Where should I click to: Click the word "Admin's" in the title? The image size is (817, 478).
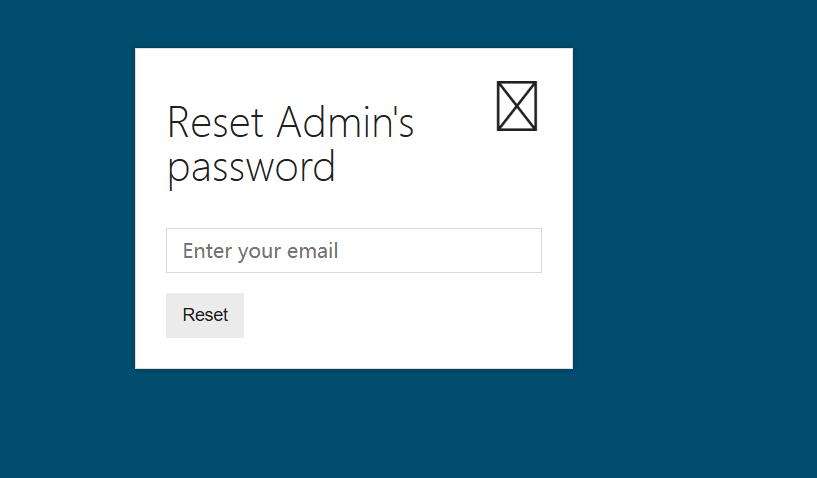345,123
